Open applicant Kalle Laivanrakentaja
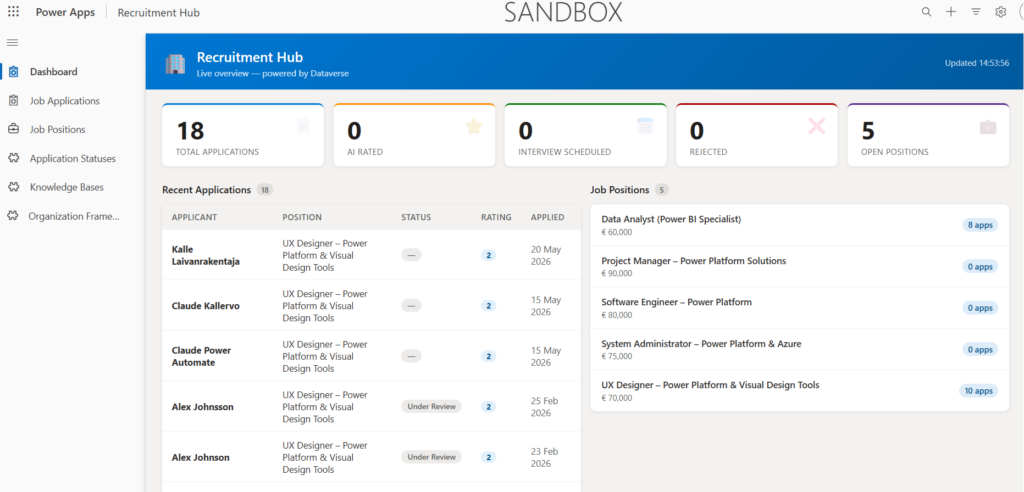The image size is (1024, 492). 206,255
